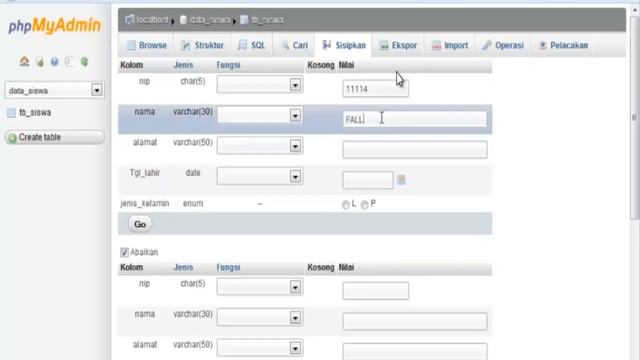Click the first Fungsi column header link
Screen dimensions: 640x360
coord(228,65)
